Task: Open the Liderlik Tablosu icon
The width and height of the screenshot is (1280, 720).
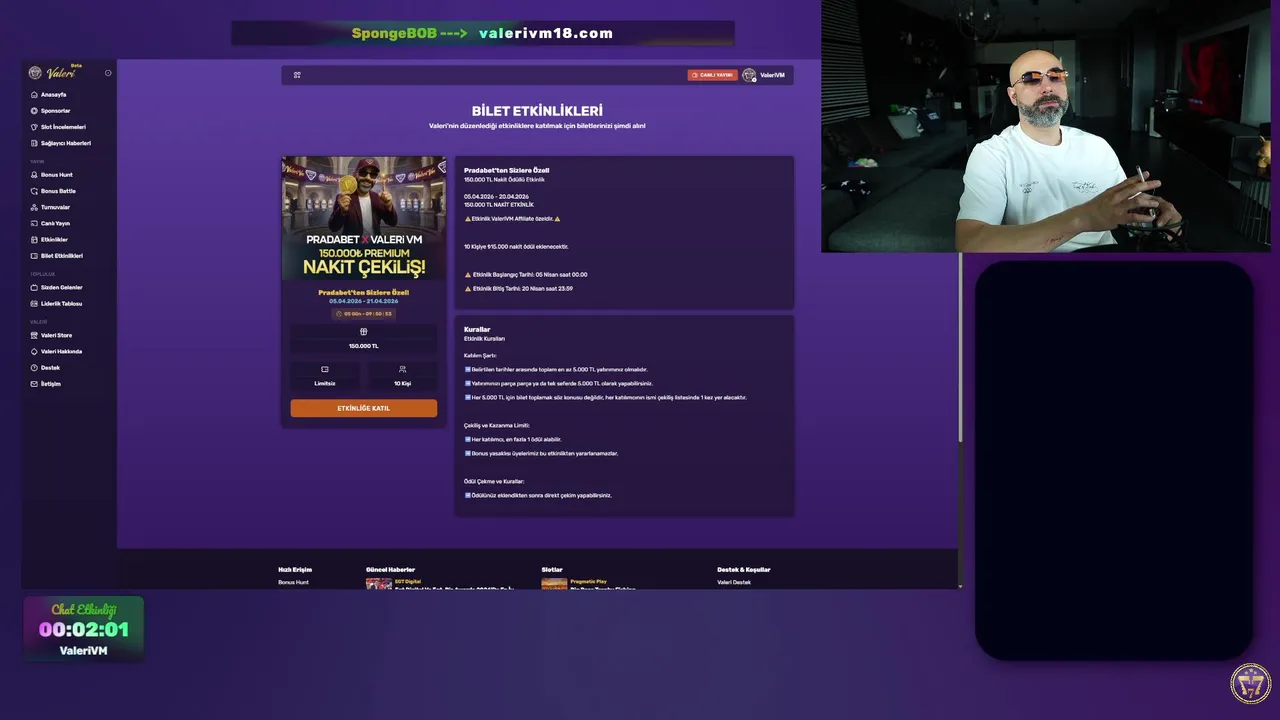Action: pos(34,303)
